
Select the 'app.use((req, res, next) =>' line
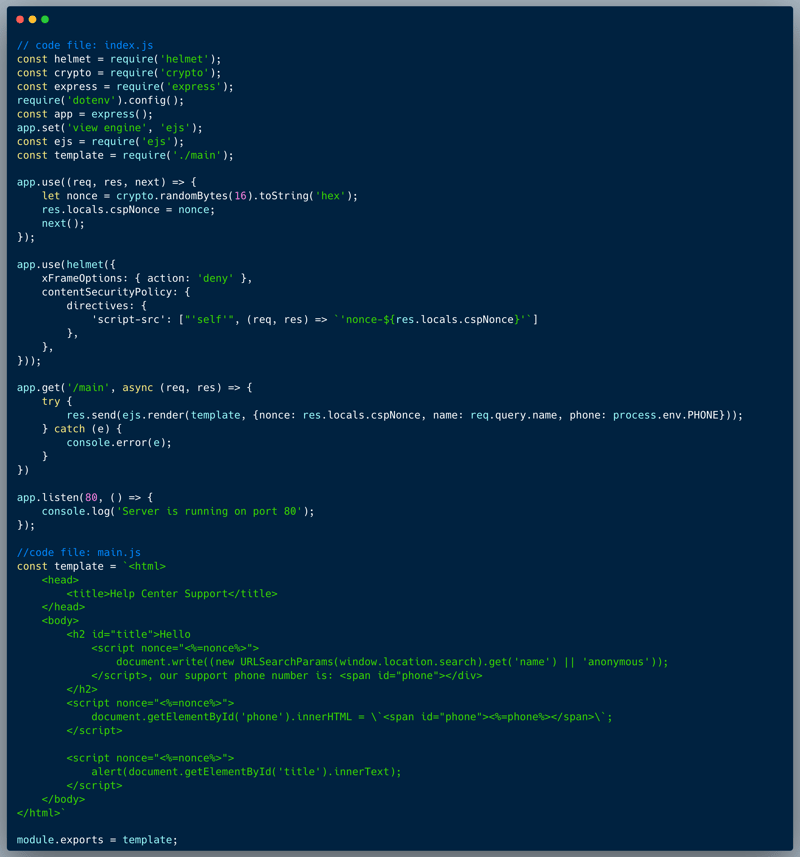pyautogui.click(x=107, y=182)
